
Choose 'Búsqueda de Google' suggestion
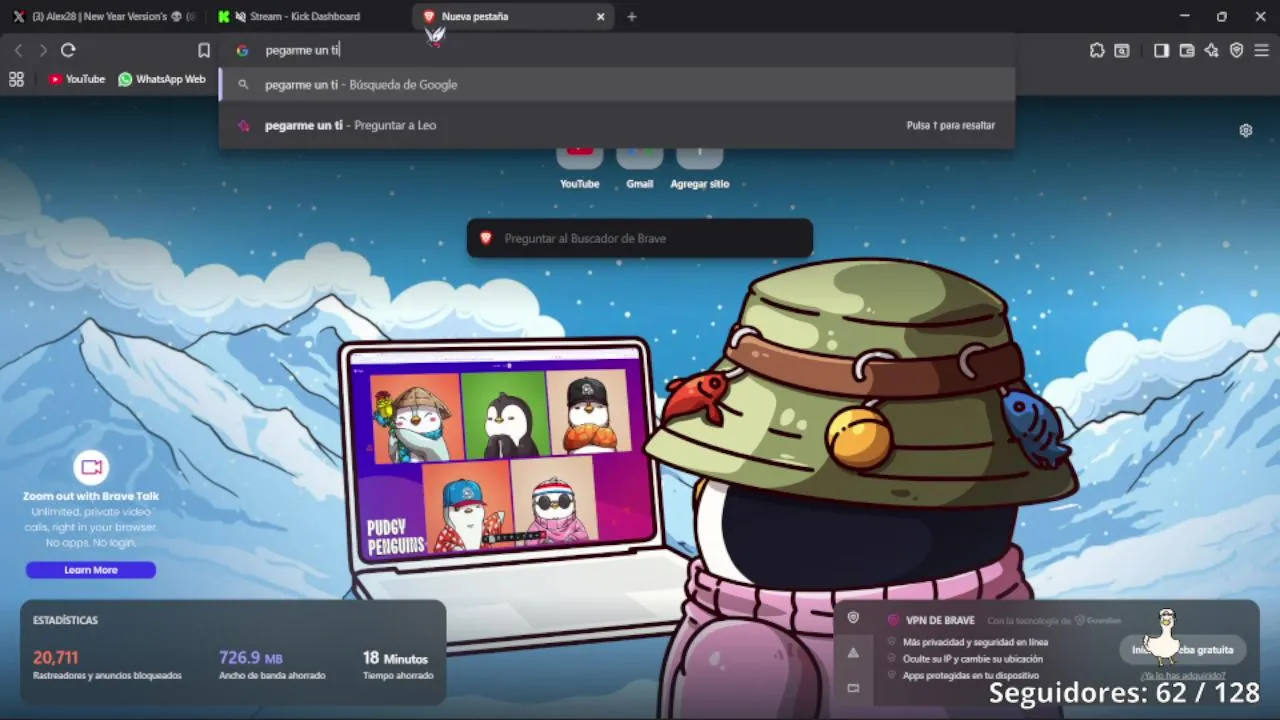coord(617,85)
